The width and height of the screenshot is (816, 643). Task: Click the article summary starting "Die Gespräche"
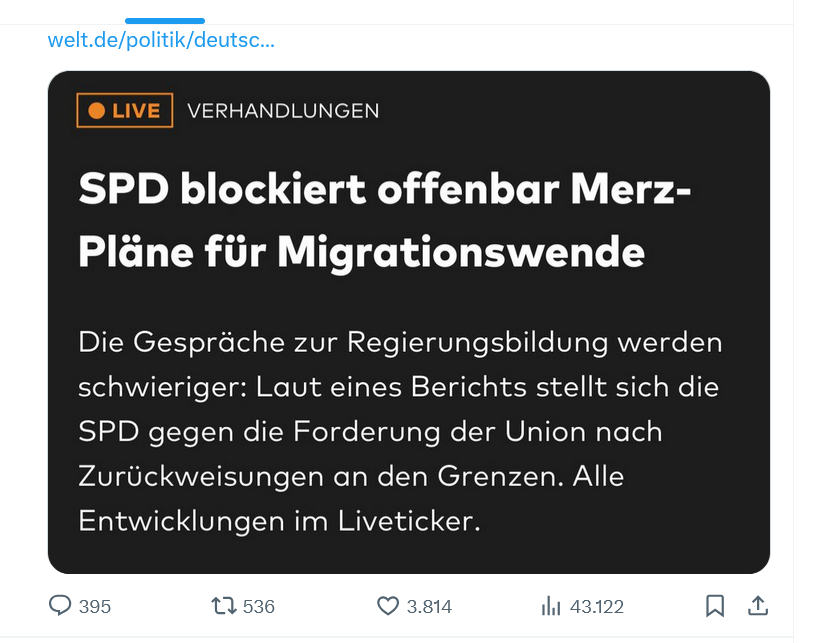coord(400,432)
